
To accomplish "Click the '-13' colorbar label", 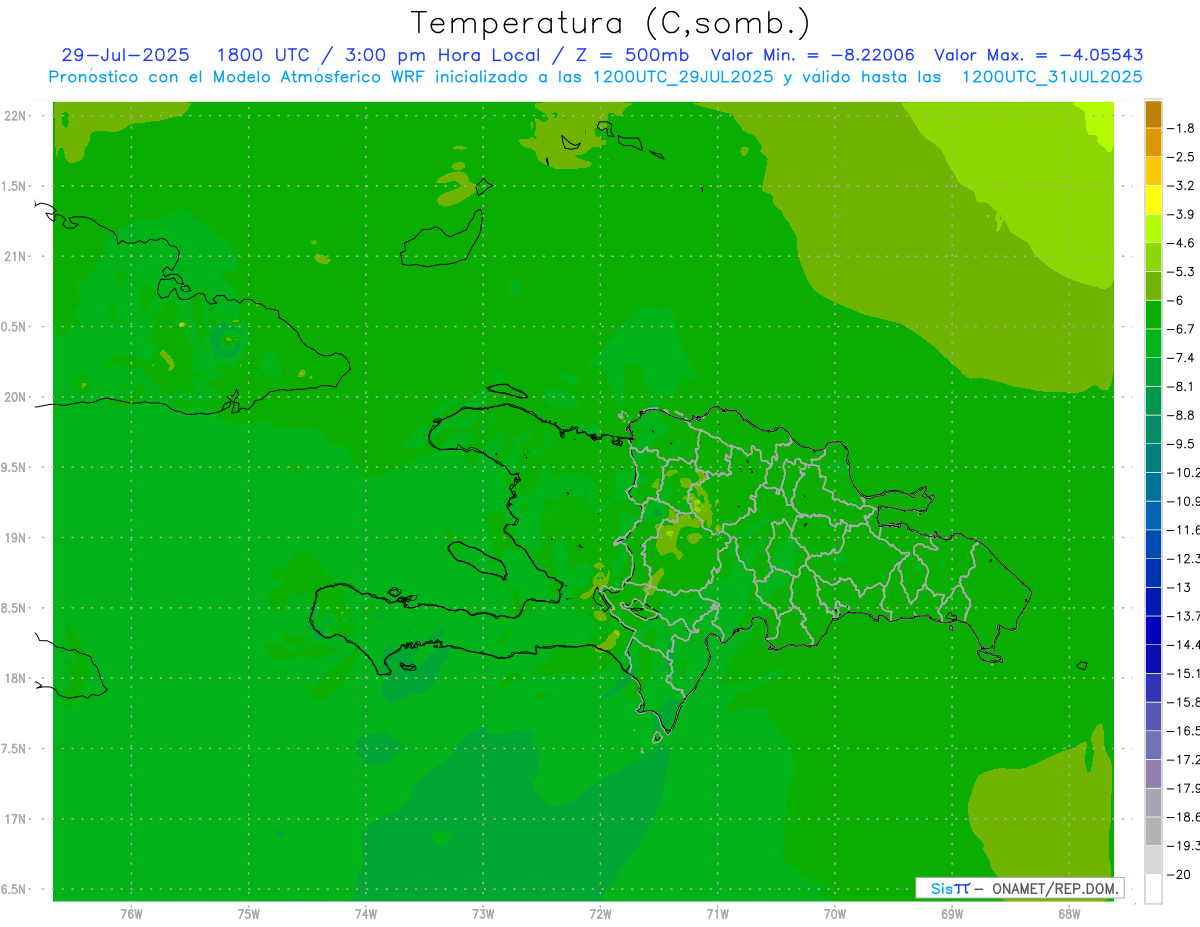I will 1178,586.
